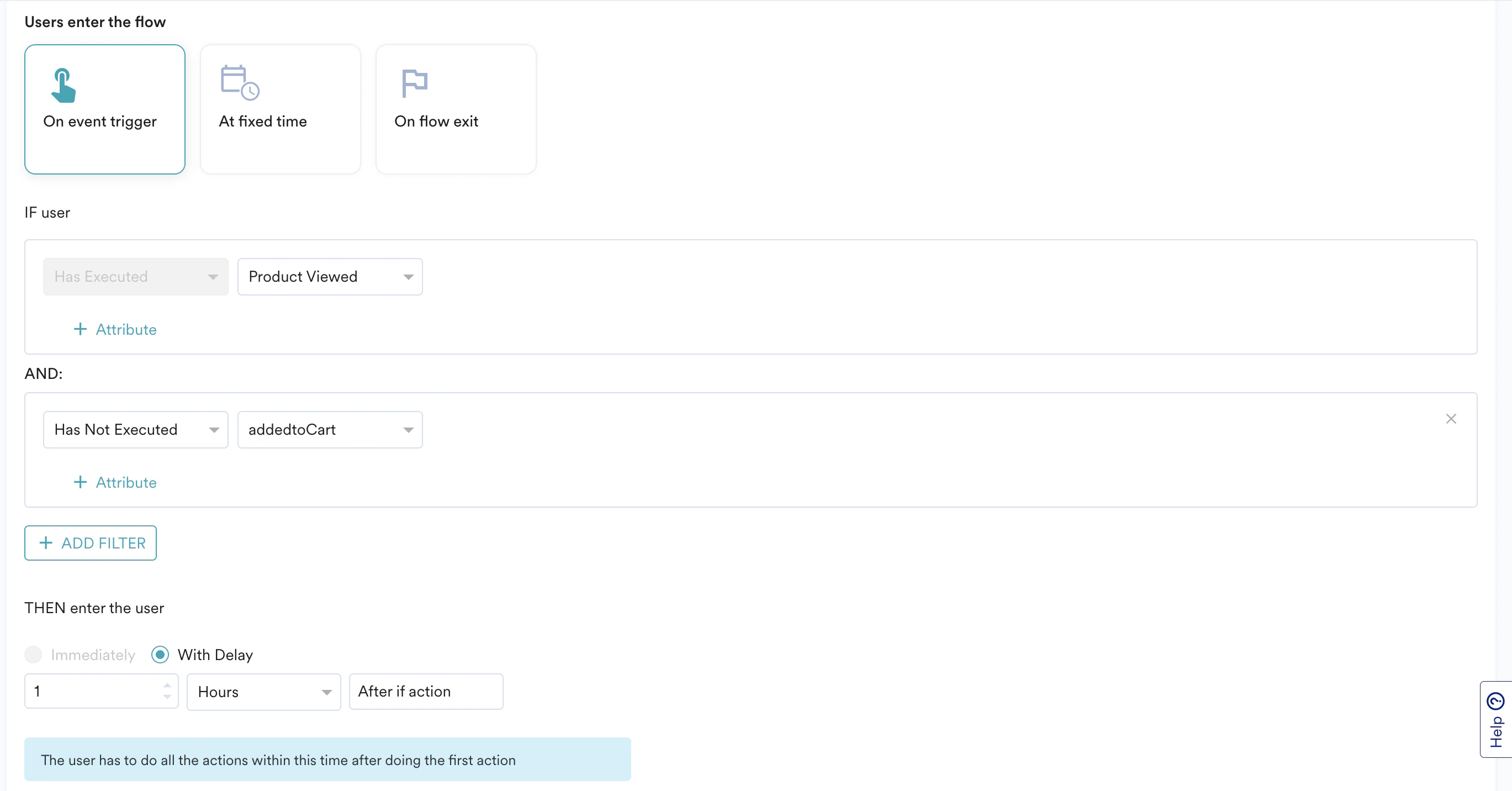Select the Immediately radio option

(34, 654)
